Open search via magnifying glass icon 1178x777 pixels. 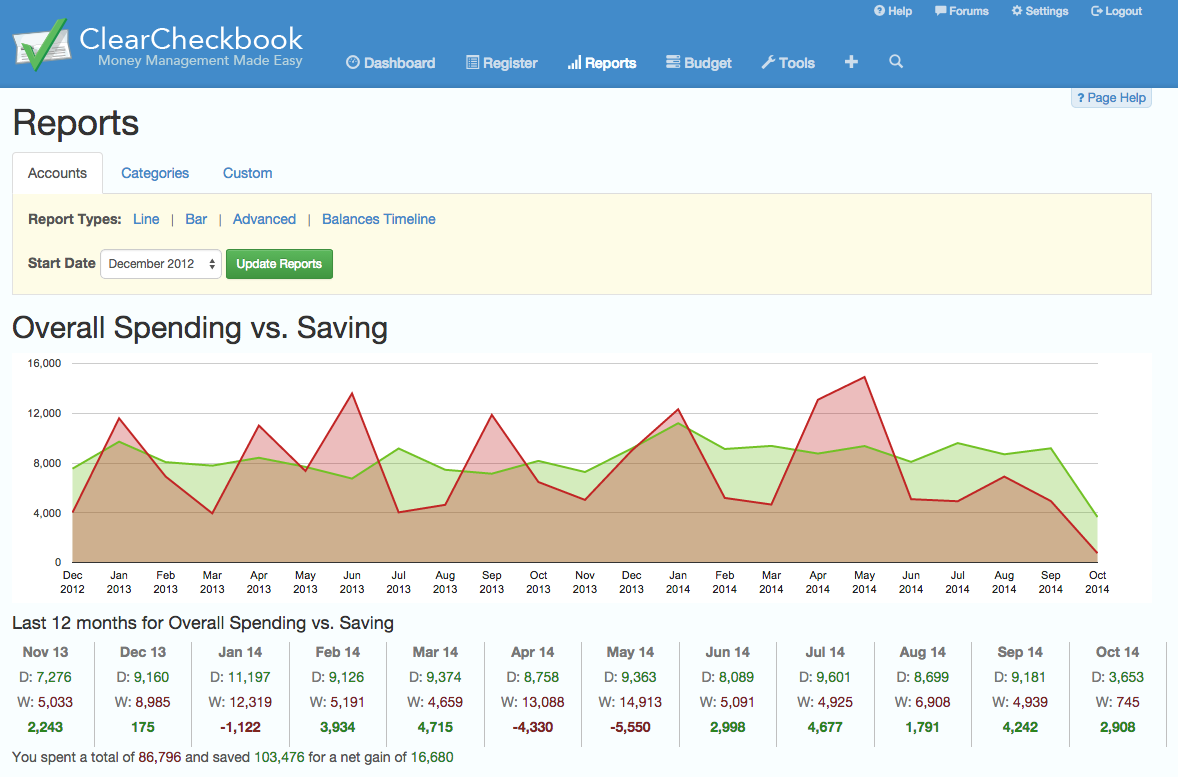896,62
